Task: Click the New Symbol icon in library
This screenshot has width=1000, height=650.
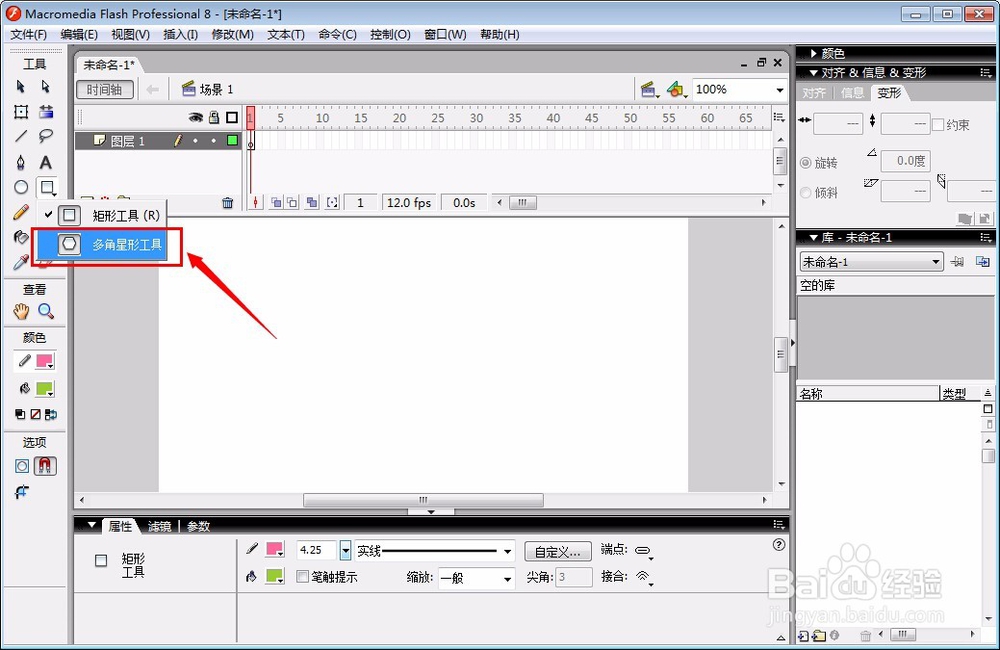Action: 804,636
